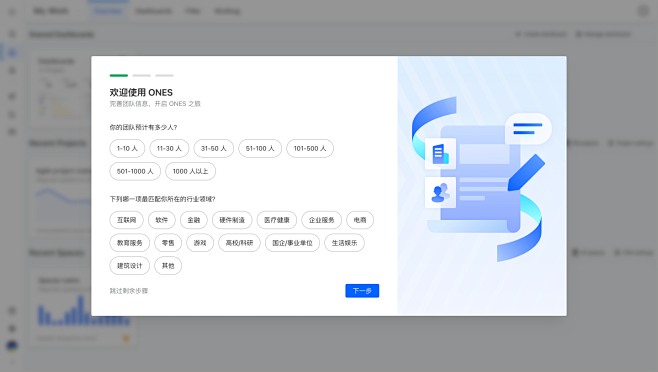
Task: Choose the 硬件制造 industry option
Action: click(x=232, y=220)
